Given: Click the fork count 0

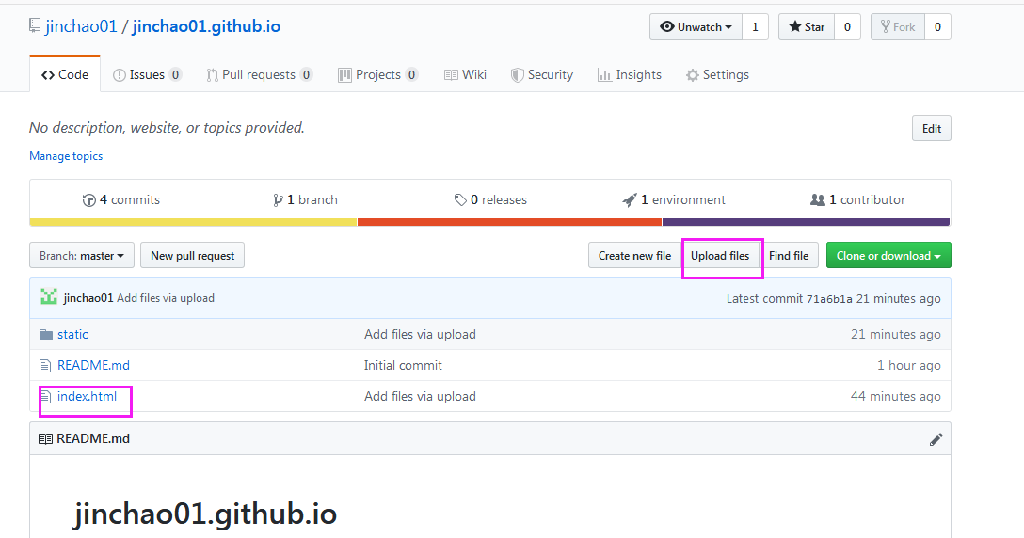Looking at the screenshot, I should pyautogui.click(x=938, y=27).
